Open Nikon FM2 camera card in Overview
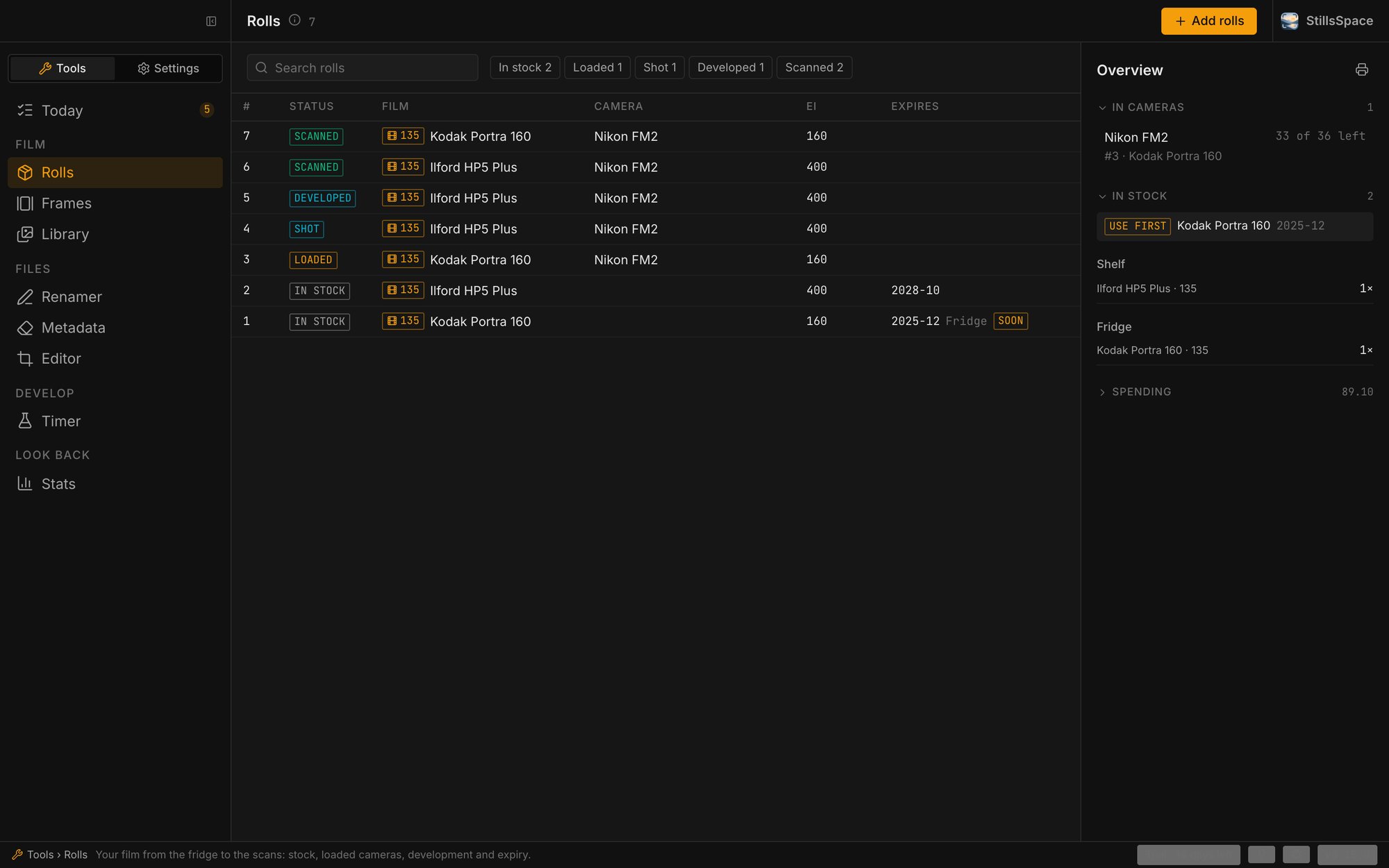Viewport: 1389px width, 868px height. (x=1235, y=146)
